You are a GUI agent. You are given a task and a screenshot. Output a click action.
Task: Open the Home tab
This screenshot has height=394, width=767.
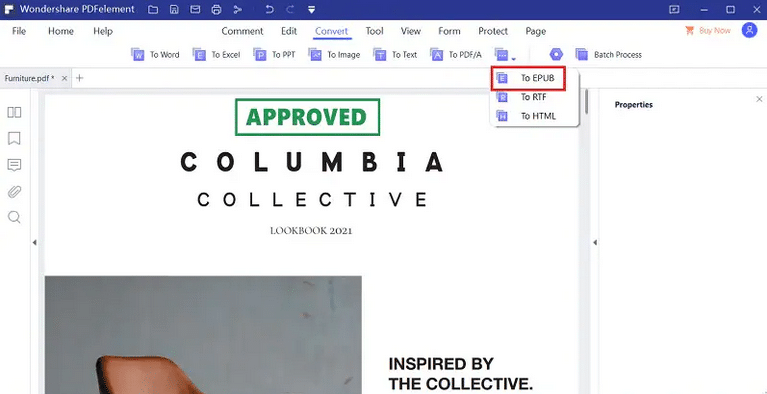[x=61, y=31]
